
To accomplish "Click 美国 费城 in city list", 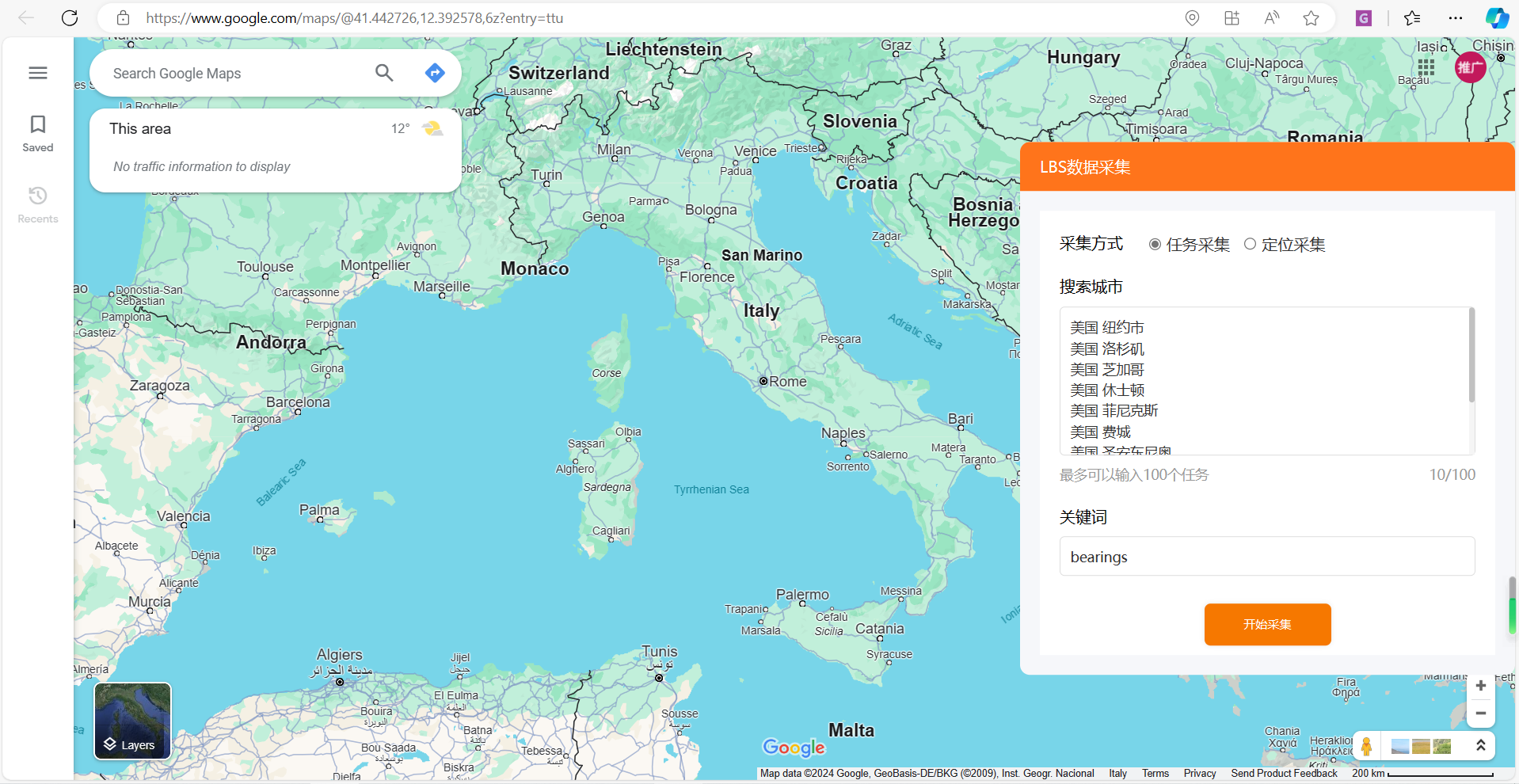I will coord(1101,432).
